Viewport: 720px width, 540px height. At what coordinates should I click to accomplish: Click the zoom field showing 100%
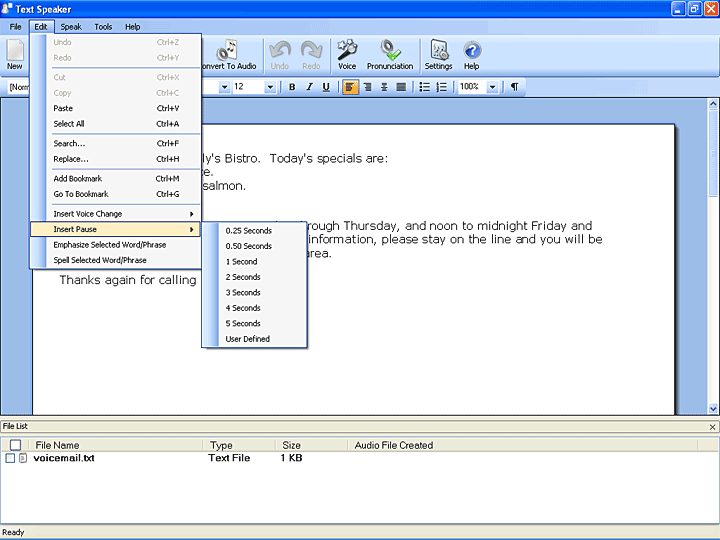click(472, 87)
